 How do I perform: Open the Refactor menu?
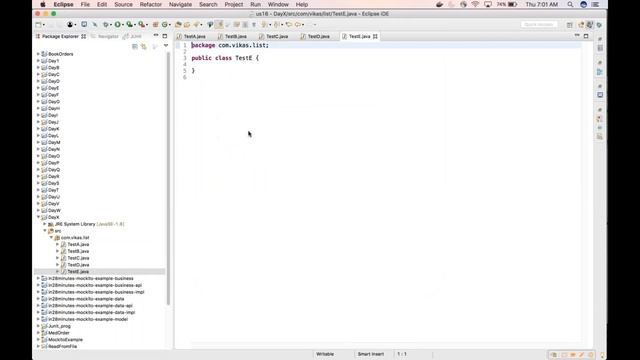(151, 4)
